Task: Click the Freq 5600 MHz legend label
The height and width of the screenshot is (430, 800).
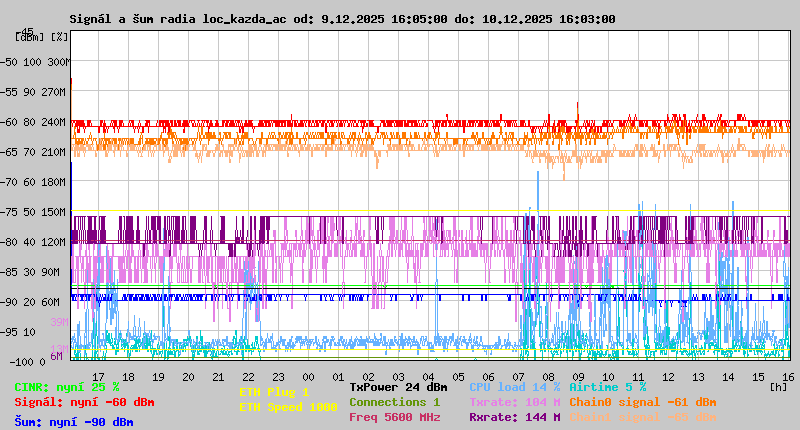Action: coord(394,417)
